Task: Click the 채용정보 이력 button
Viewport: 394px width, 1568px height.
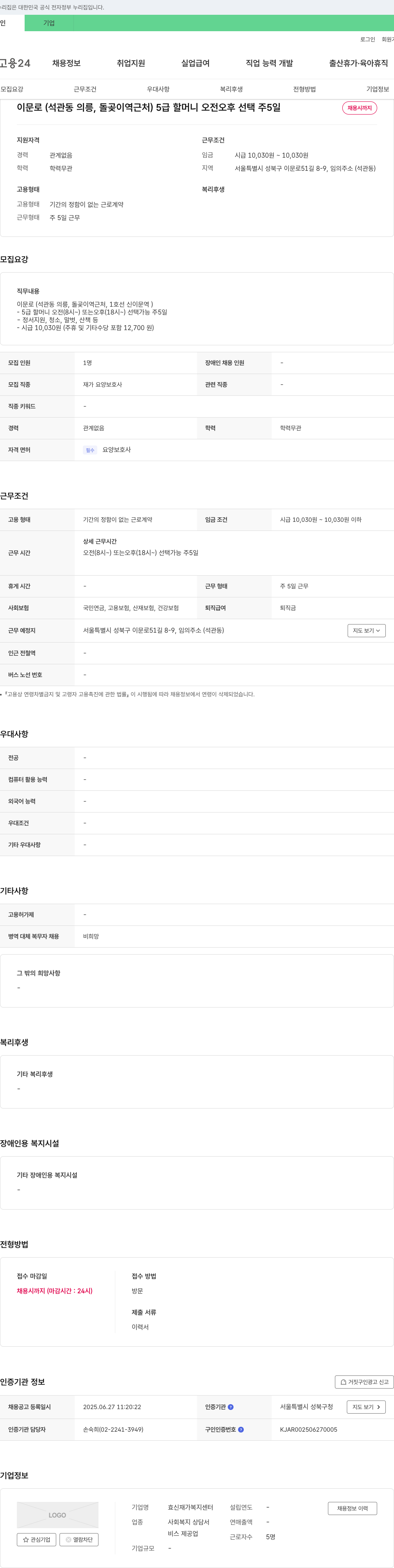Action: [353, 1508]
